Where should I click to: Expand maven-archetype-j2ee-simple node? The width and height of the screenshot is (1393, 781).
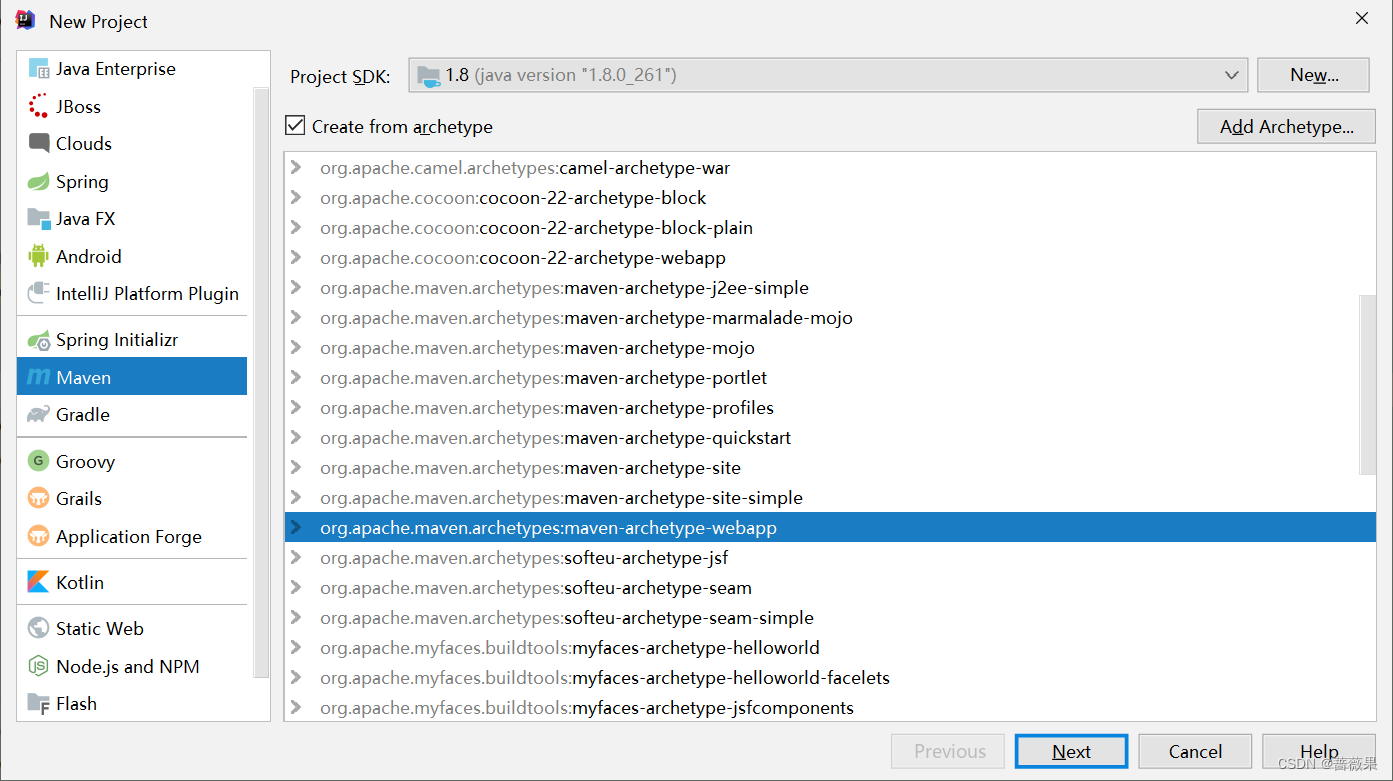coord(296,288)
